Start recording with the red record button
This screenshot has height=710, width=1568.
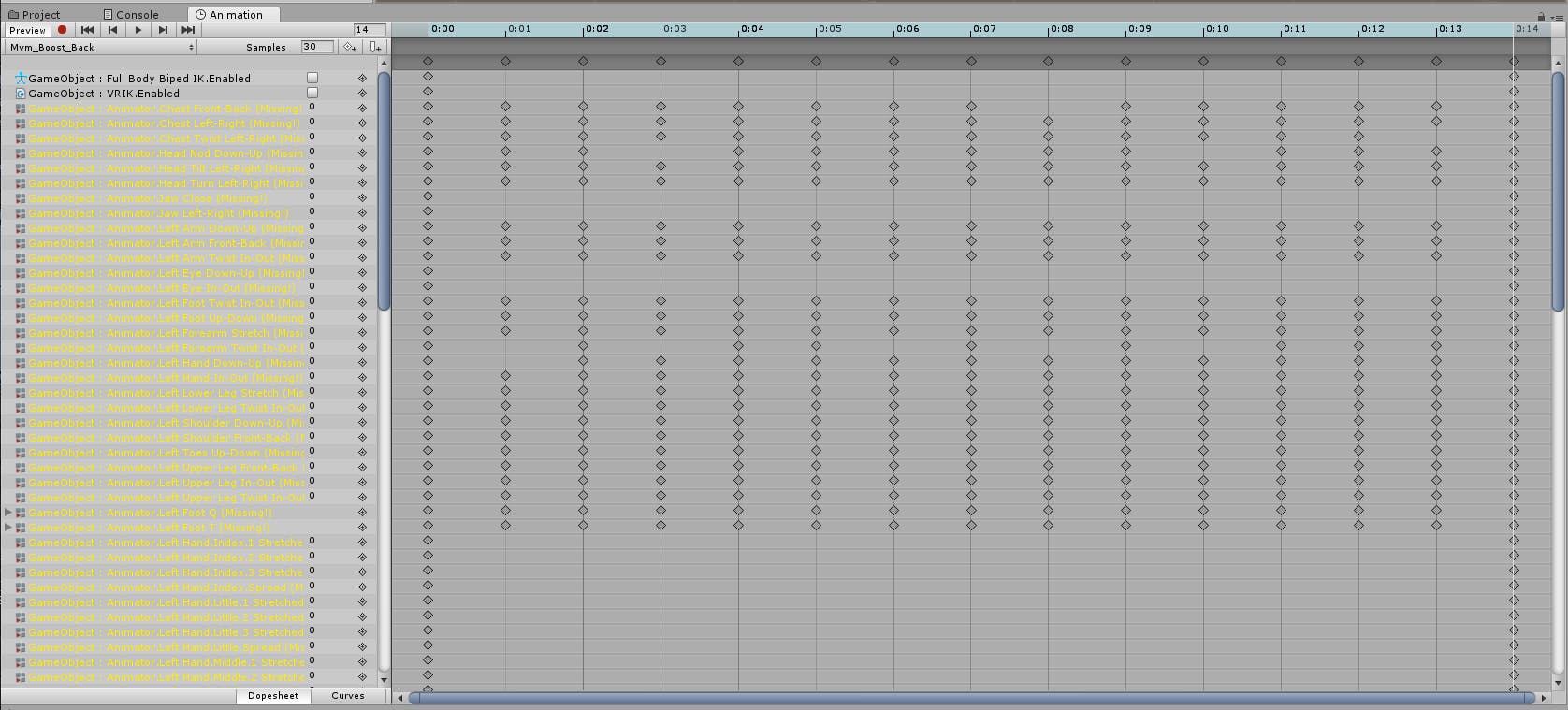click(63, 30)
